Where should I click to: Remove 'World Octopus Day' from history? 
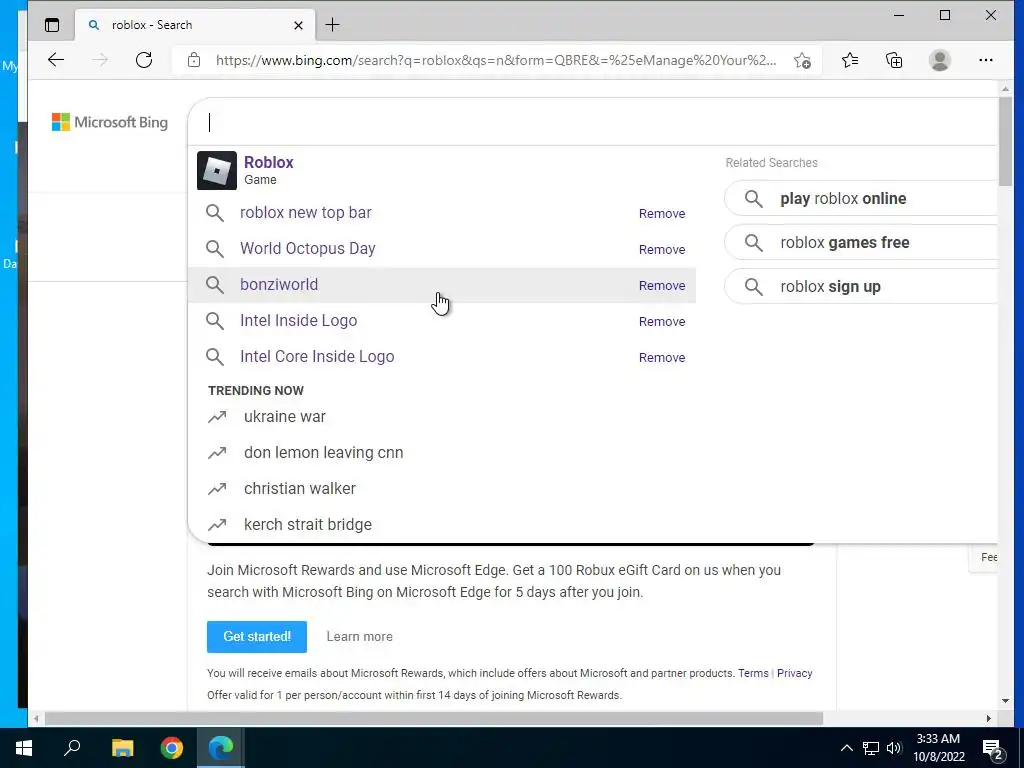click(662, 249)
